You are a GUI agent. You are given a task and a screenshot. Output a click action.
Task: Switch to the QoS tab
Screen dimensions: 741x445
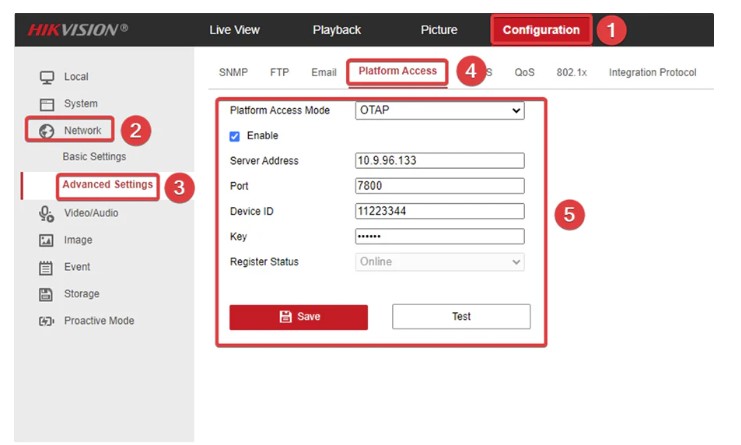click(x=525, y=72)
